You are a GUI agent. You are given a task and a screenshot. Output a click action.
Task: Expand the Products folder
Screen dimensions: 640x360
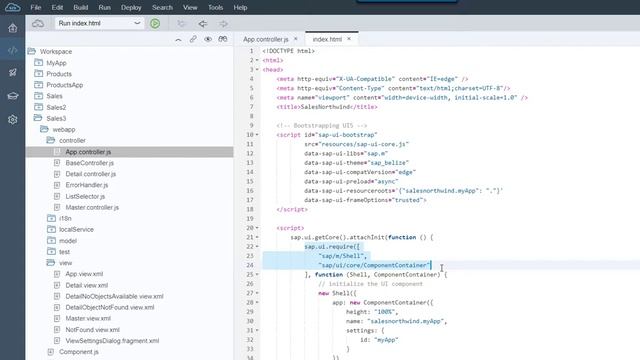tap(38, 73)
